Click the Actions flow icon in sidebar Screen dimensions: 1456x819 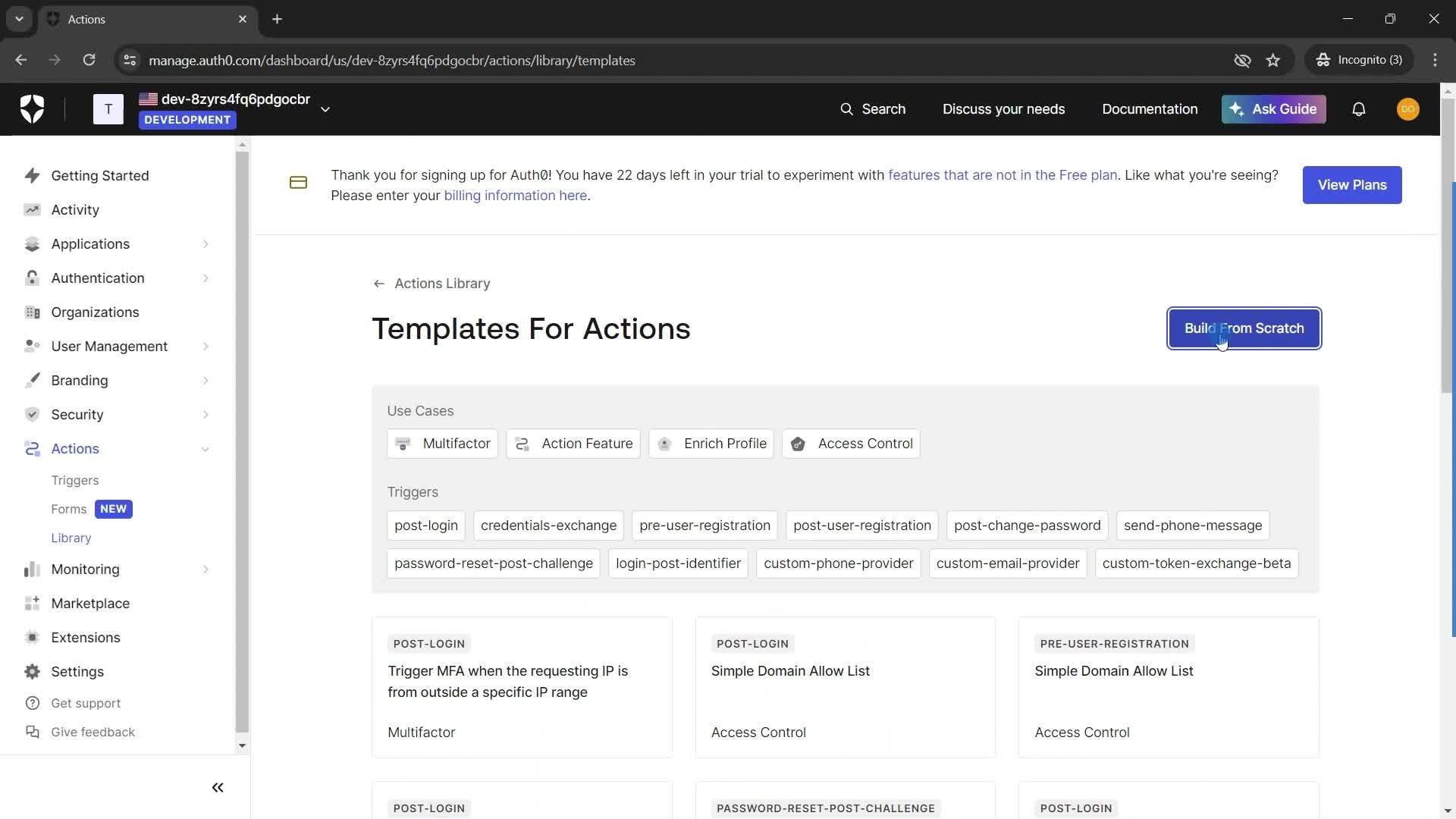pos(32,449)
